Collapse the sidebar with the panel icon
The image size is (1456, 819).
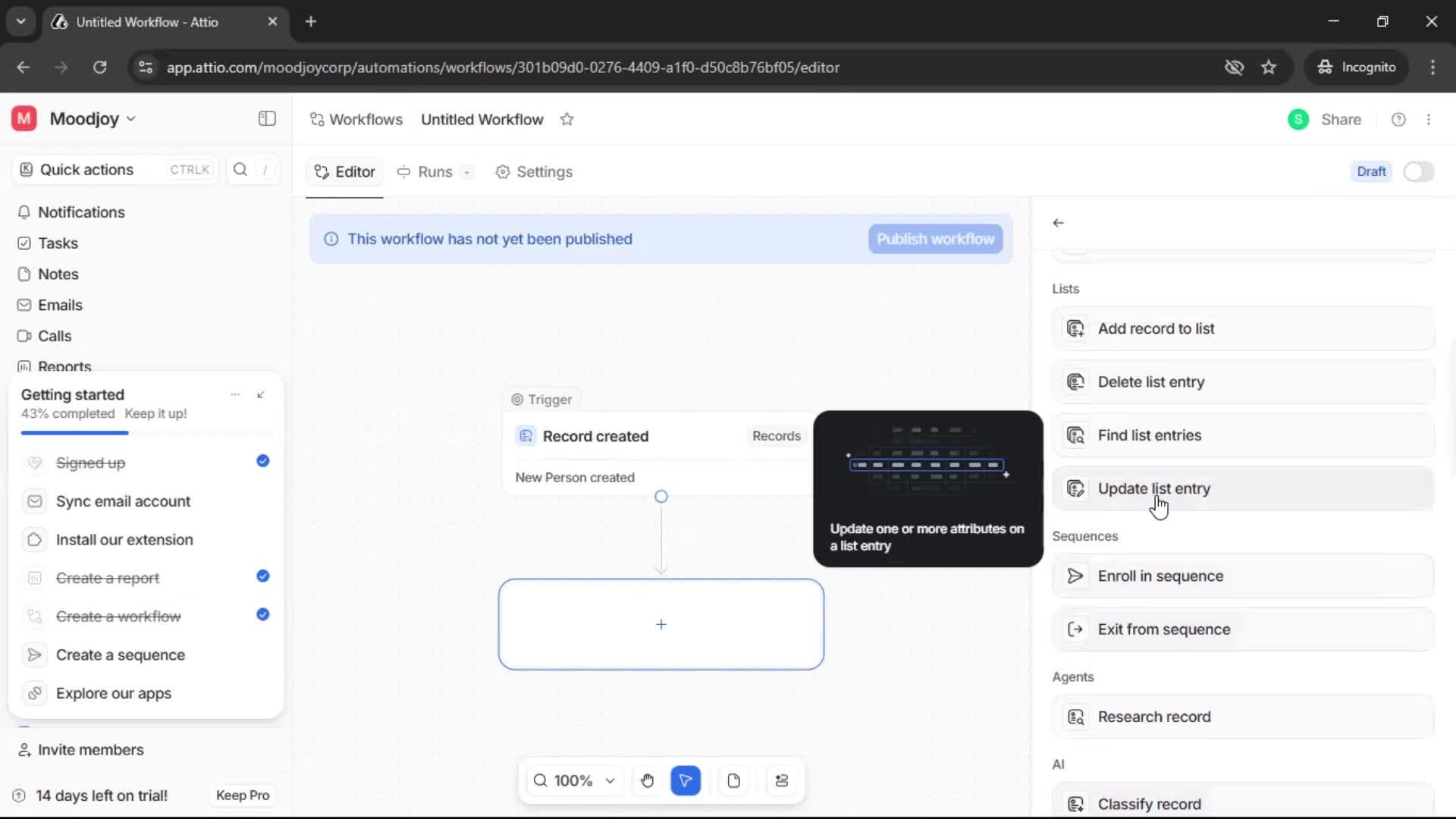coord(266,118)
